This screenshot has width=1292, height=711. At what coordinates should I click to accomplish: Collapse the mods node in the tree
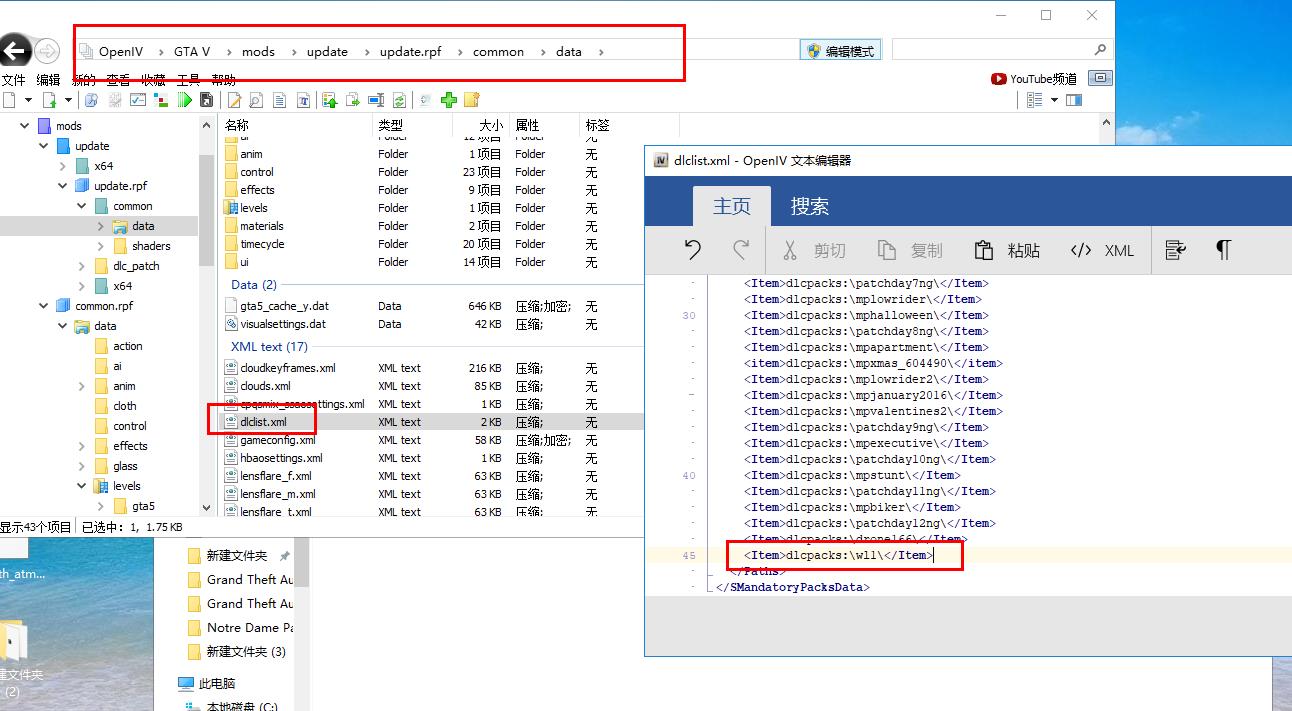point(24,126)
